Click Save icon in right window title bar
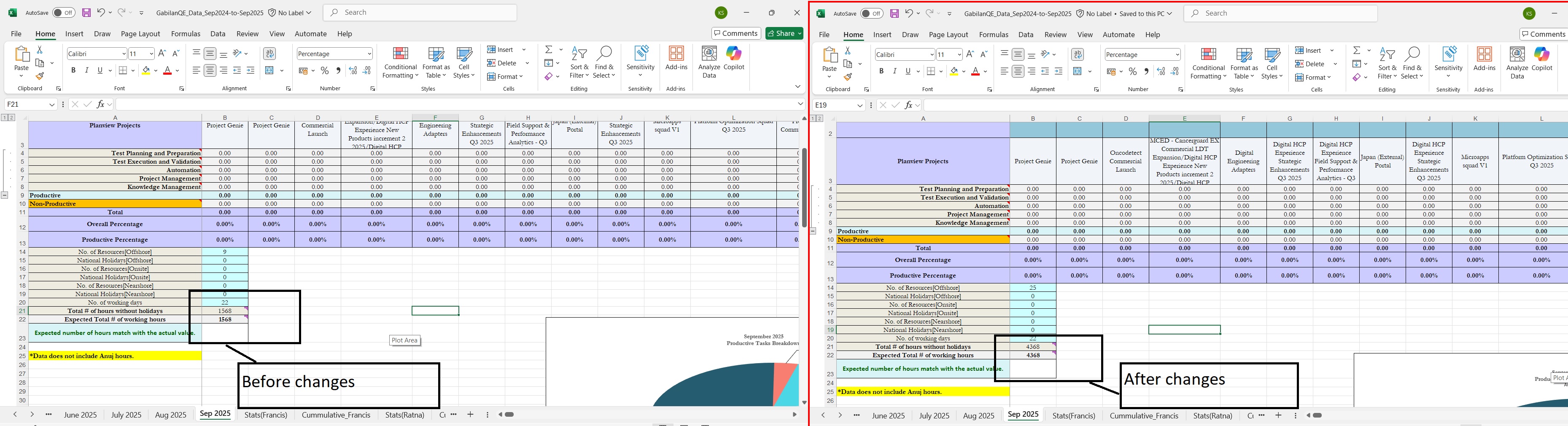1568x426 pixels. (894, 13)
